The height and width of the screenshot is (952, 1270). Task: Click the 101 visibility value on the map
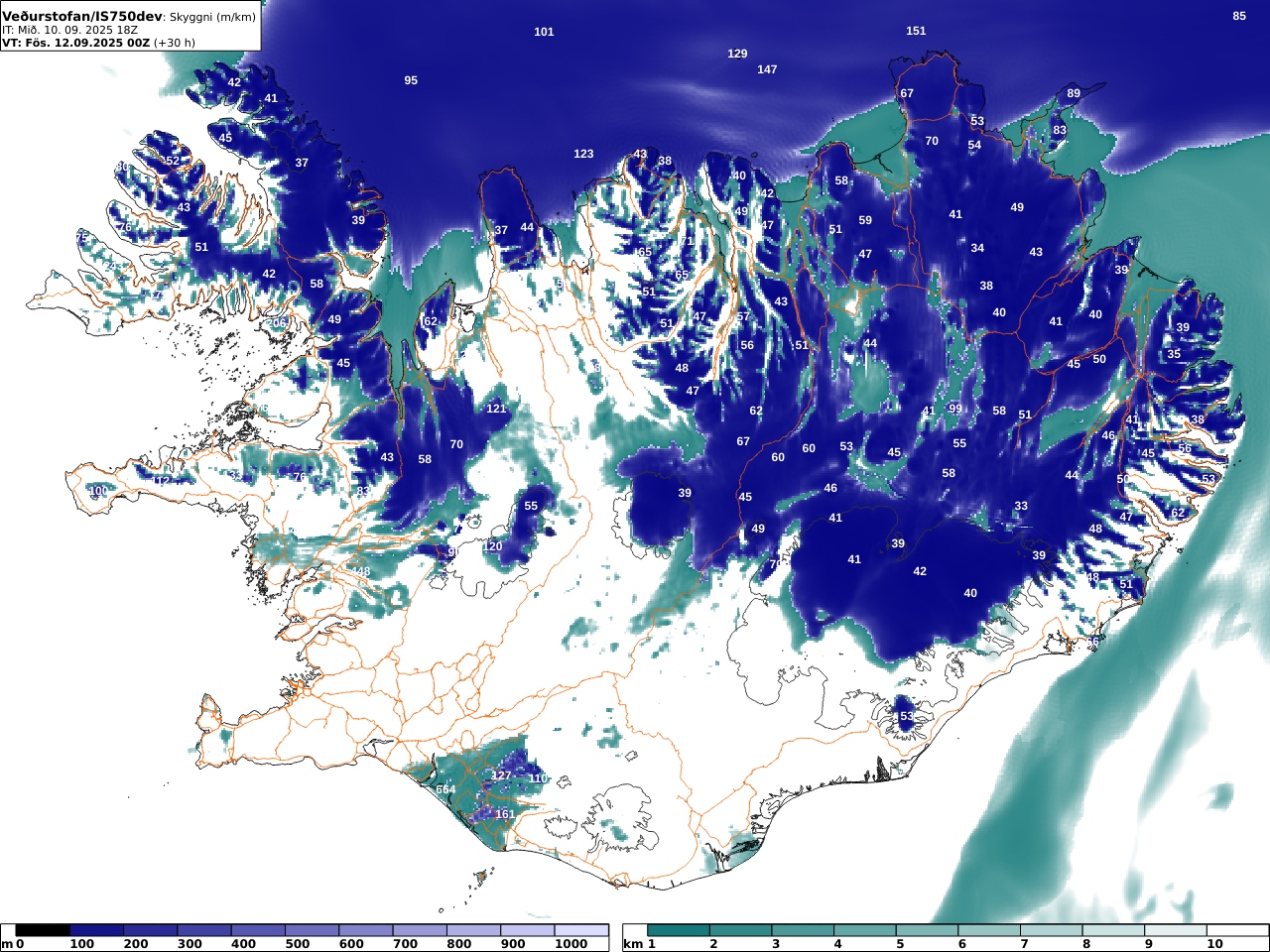click(544, 32)
